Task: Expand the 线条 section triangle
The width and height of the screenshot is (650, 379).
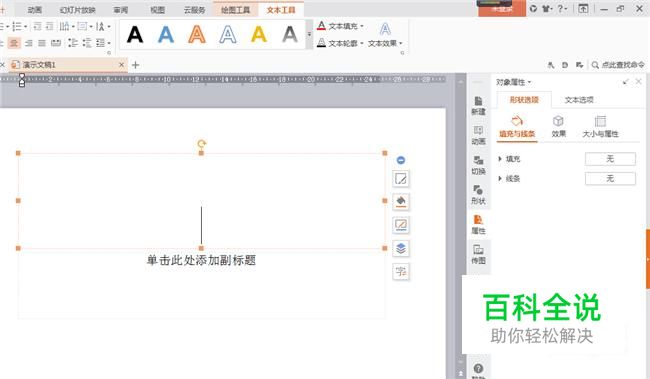Action: coord(500,179)
